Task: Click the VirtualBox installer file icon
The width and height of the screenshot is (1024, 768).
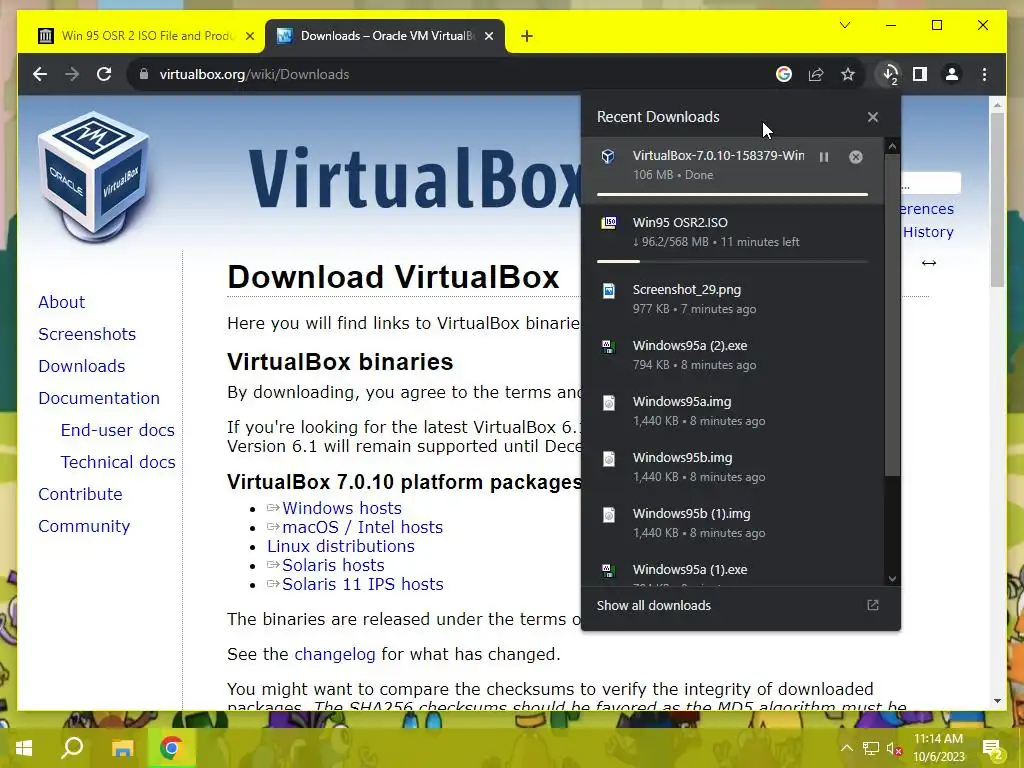Action: point(608,156)
